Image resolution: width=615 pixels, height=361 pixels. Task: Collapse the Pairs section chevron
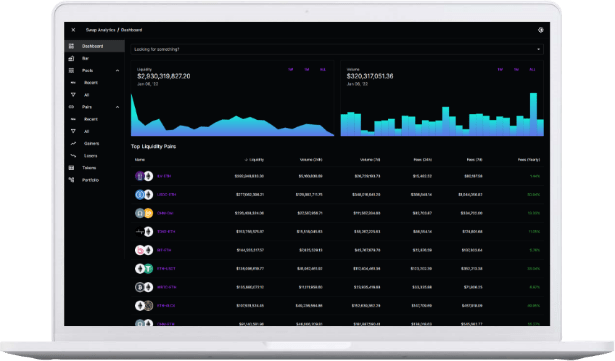tap(117, 107)
